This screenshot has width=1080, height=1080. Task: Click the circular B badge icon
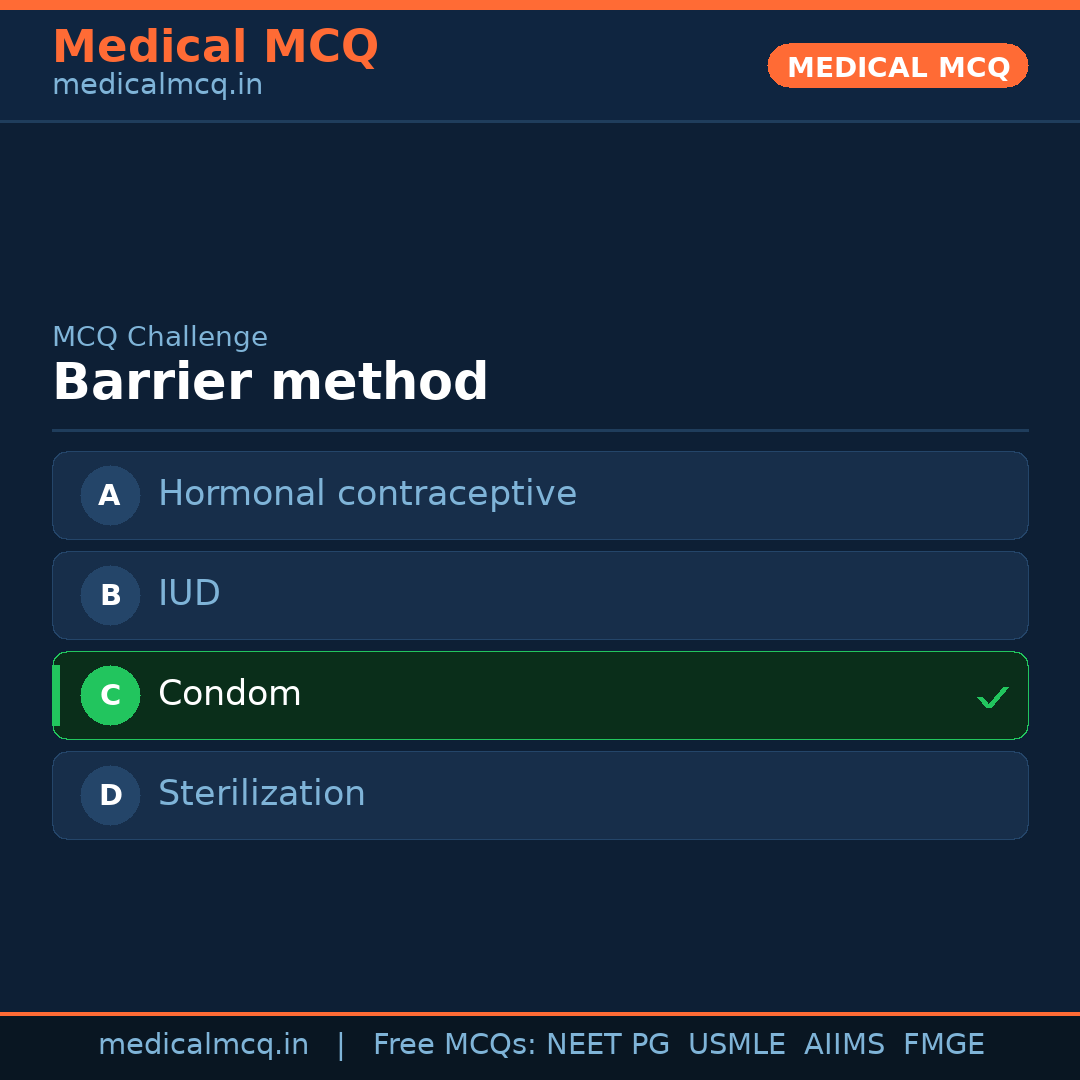(x=110, y=595)
